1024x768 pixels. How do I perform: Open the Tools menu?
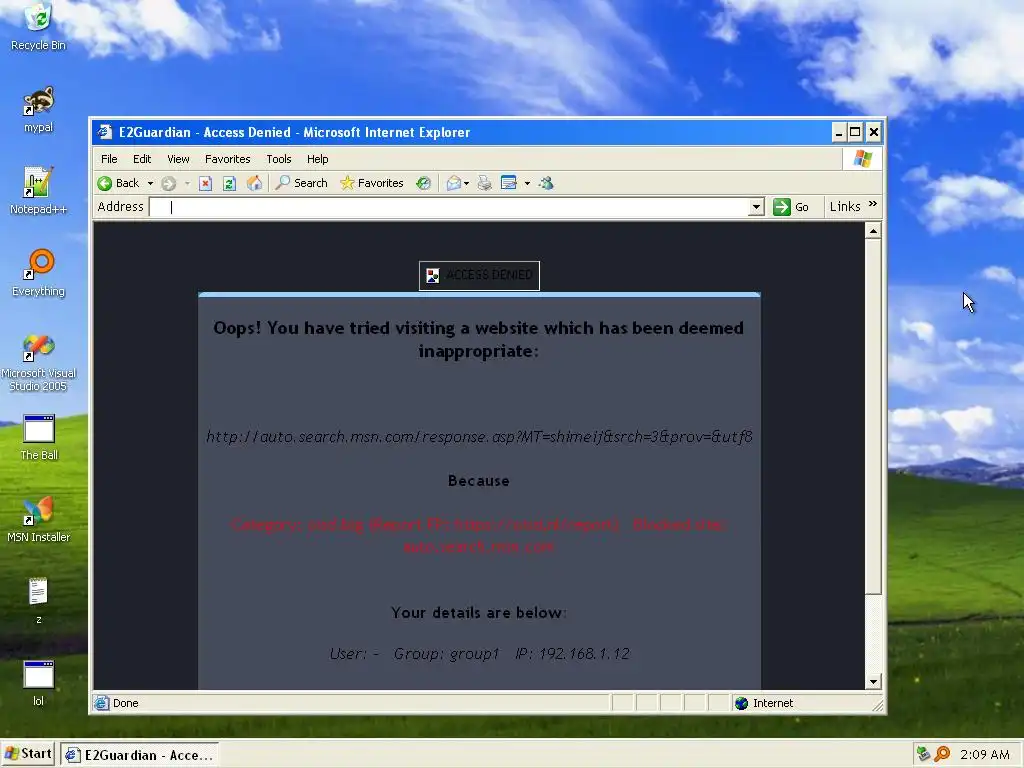click(x=278, y=159)
